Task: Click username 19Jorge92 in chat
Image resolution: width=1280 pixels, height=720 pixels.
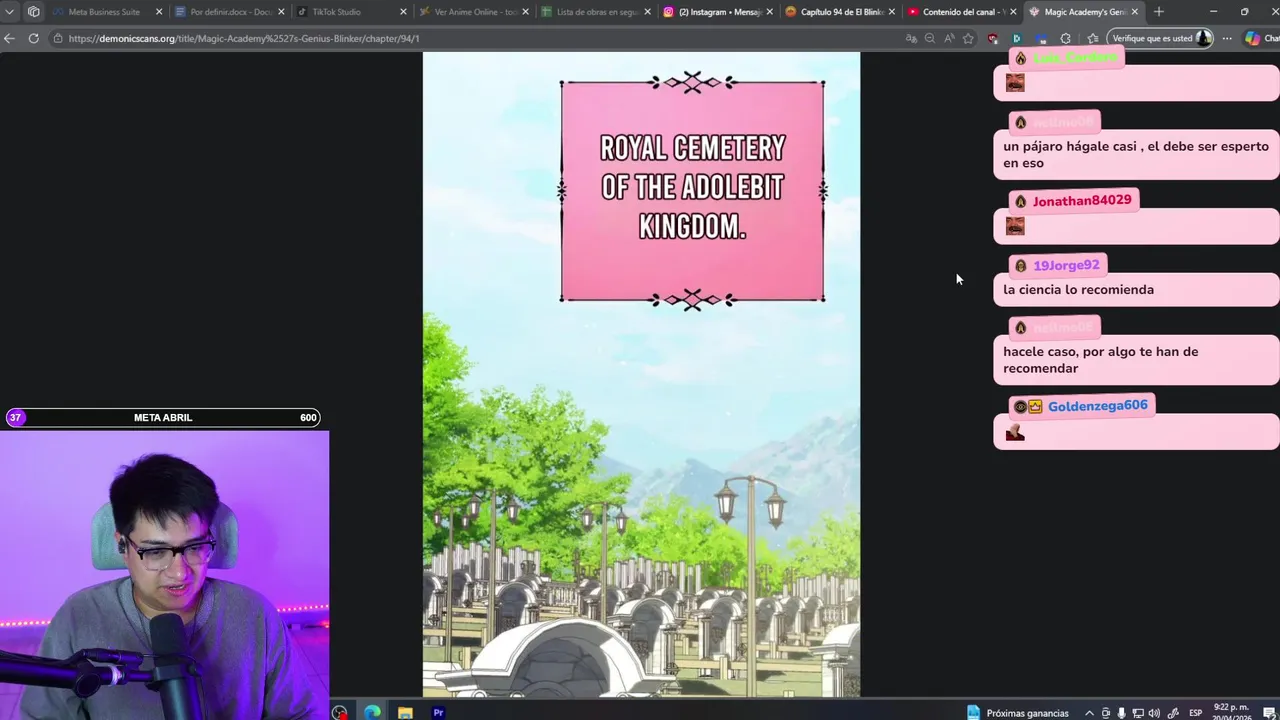Action: pos(1066,265)
